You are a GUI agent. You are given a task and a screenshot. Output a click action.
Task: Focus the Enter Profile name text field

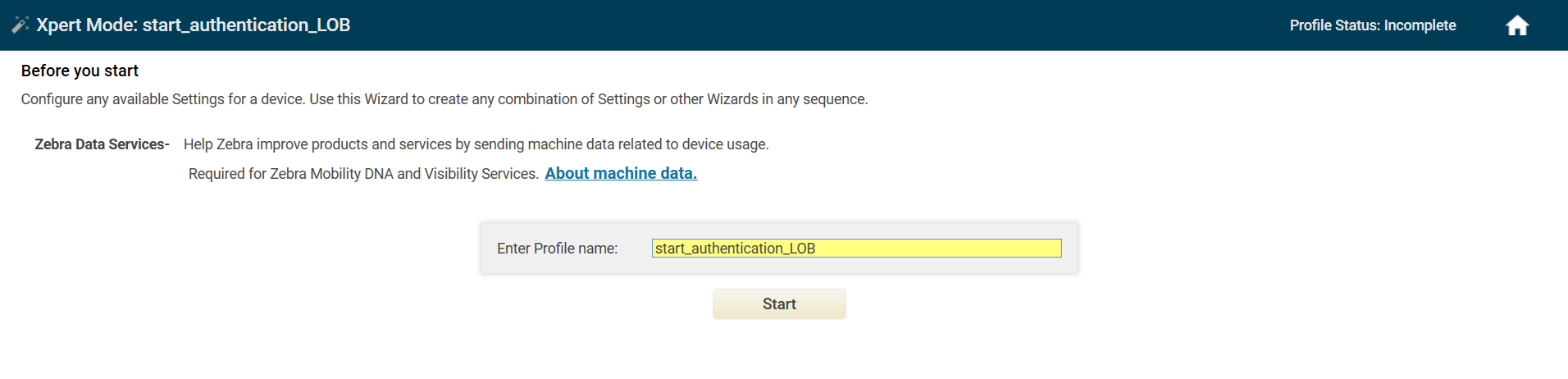(x=856, y=249)
